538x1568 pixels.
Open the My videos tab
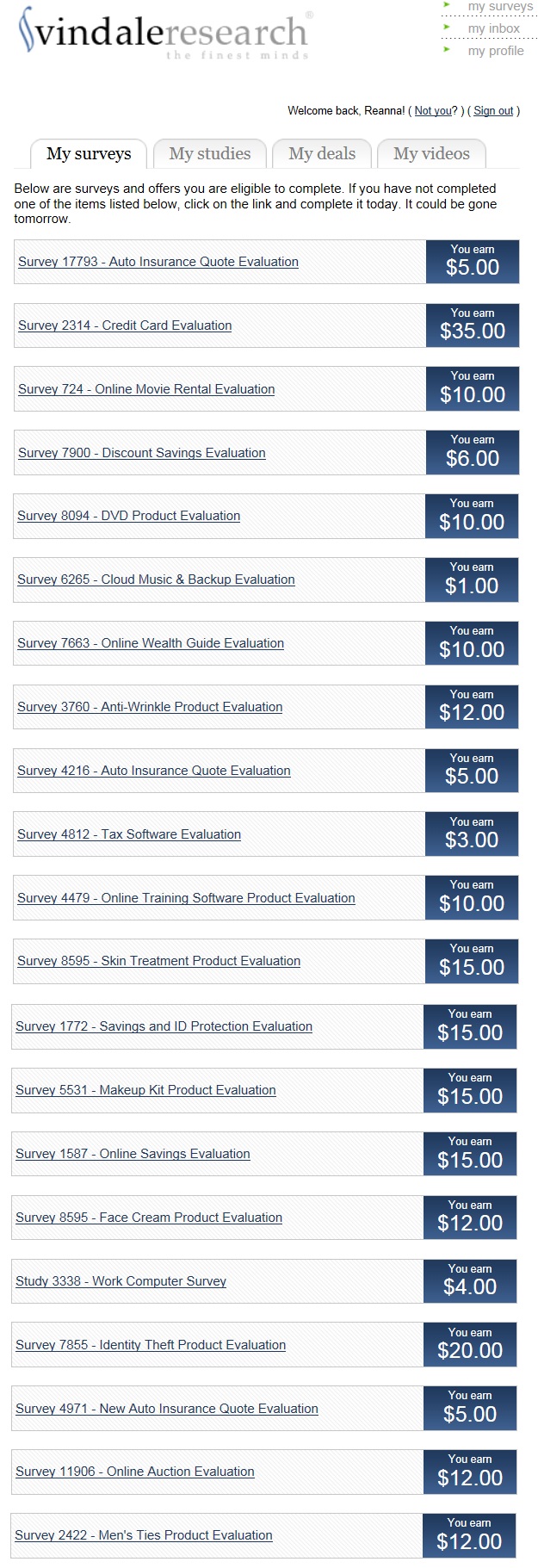pyautogui.click(x=431, y=154)
